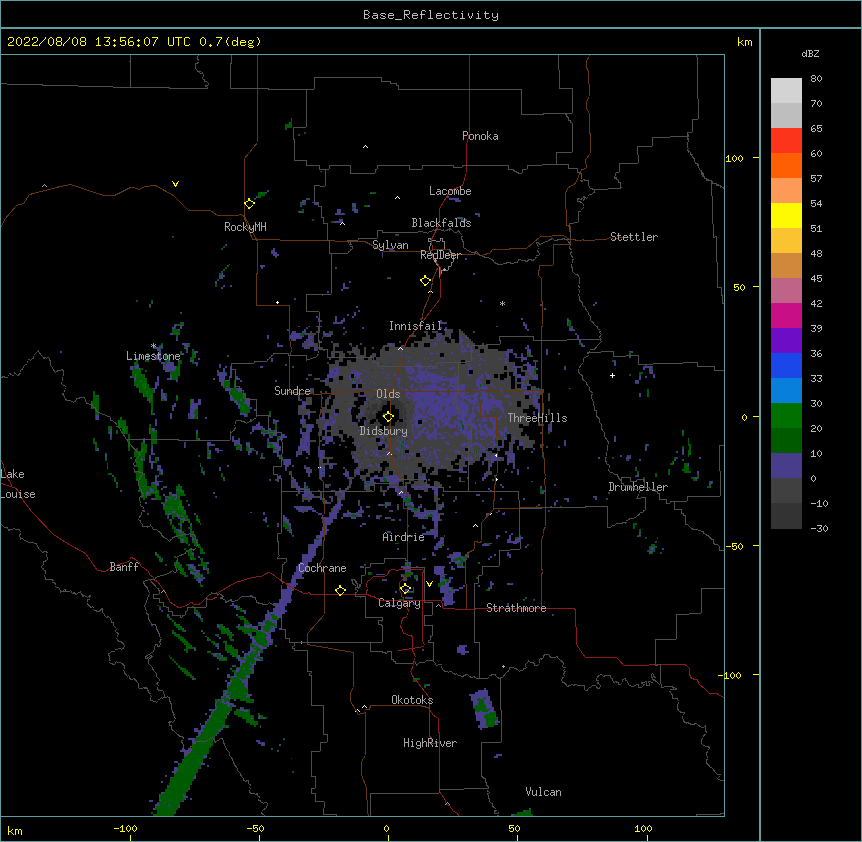
Task: Click the 60 dBZ red color swatch
Action: point(786,140)
